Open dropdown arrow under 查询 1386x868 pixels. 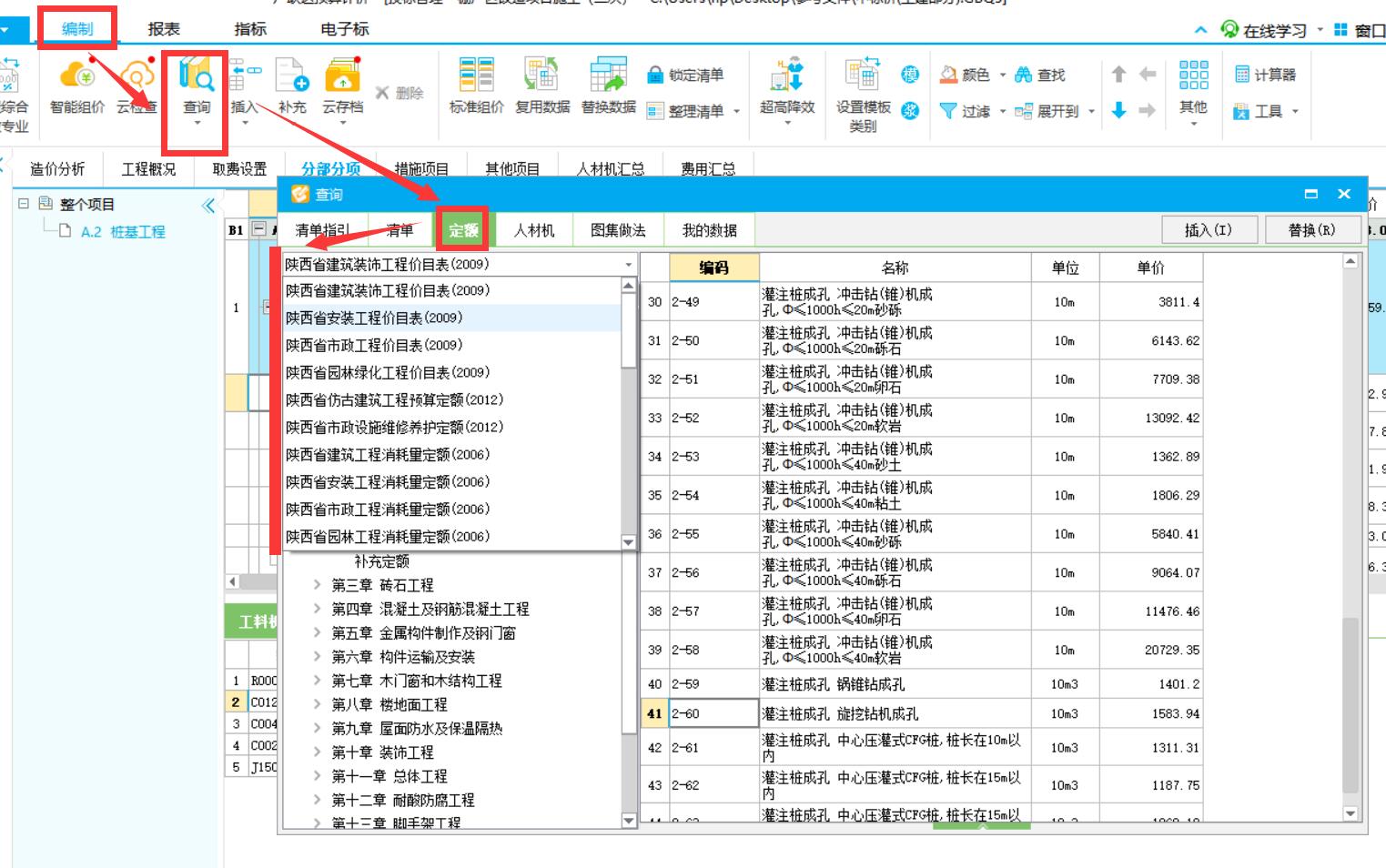pos(197,122)
